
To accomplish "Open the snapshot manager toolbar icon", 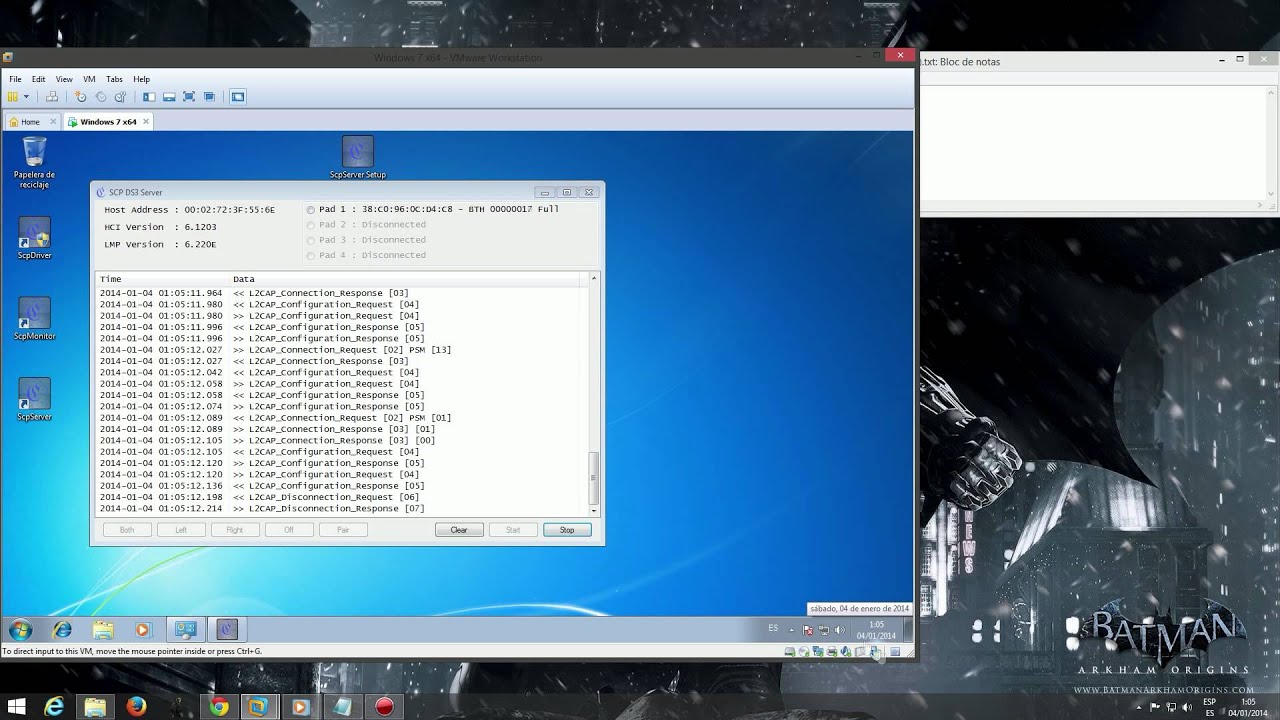I will [x=120, y=97].
